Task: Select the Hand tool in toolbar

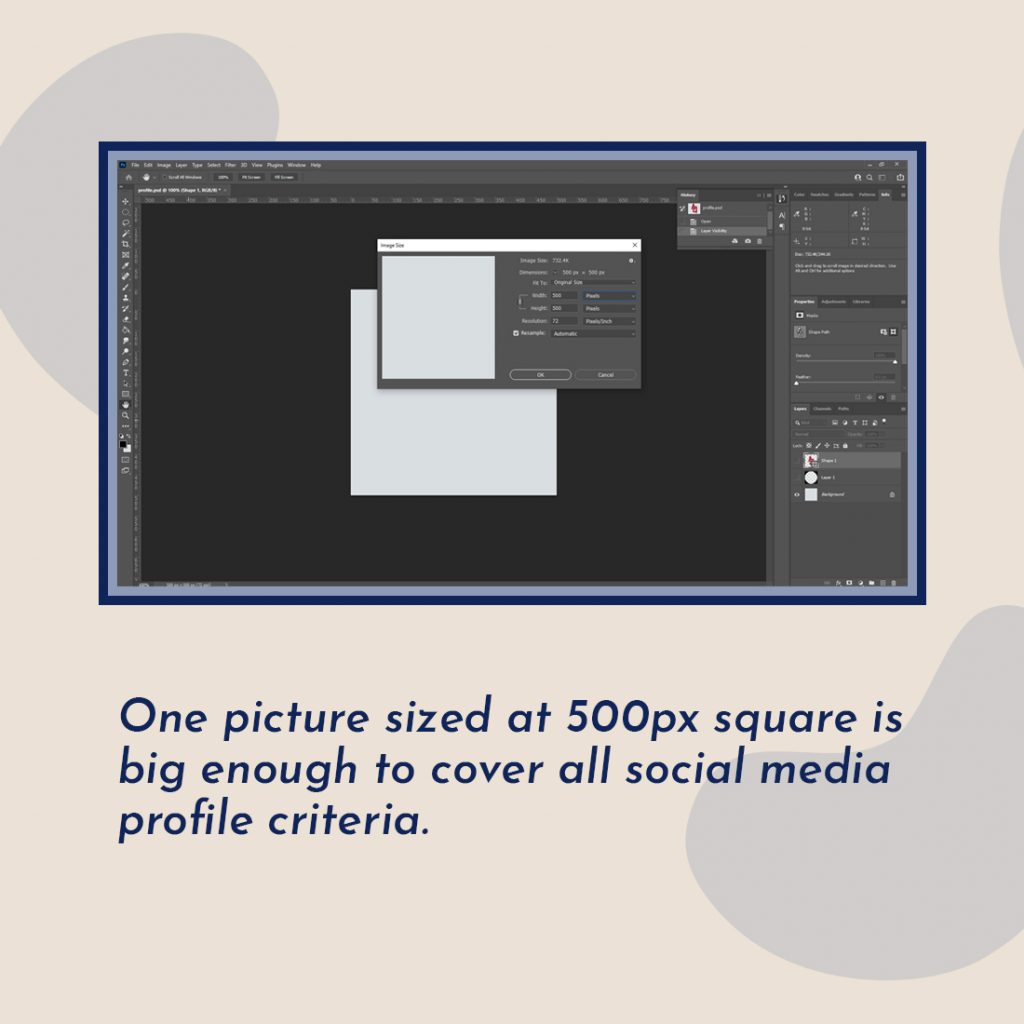Action: (x=125, y=405)
